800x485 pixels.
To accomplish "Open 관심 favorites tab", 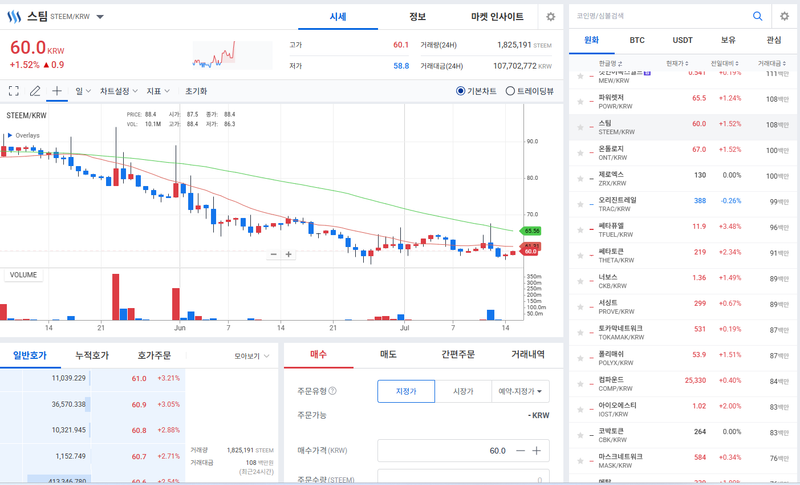I will pos(773,40).
